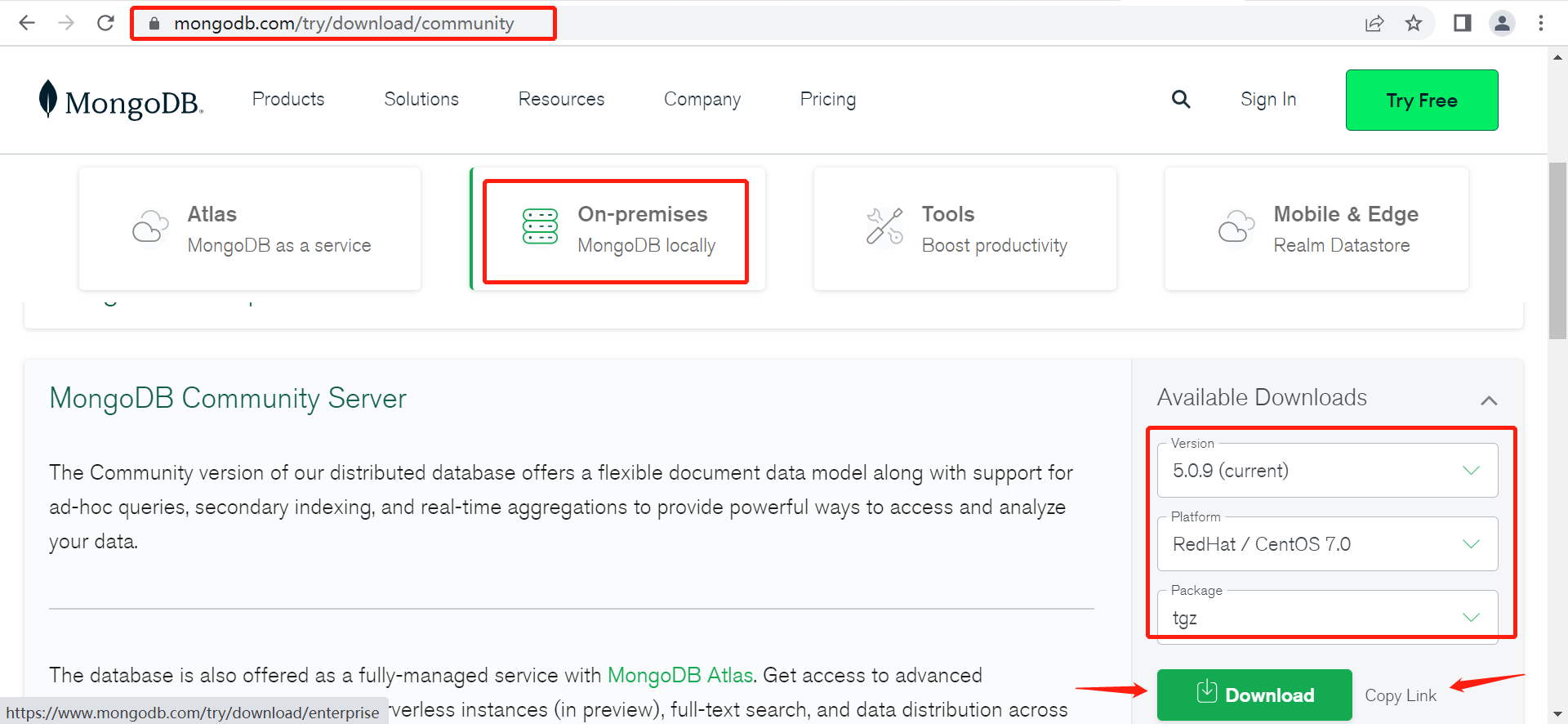
Task: Open the Resources menu
Action: click(x=561, y=99)
